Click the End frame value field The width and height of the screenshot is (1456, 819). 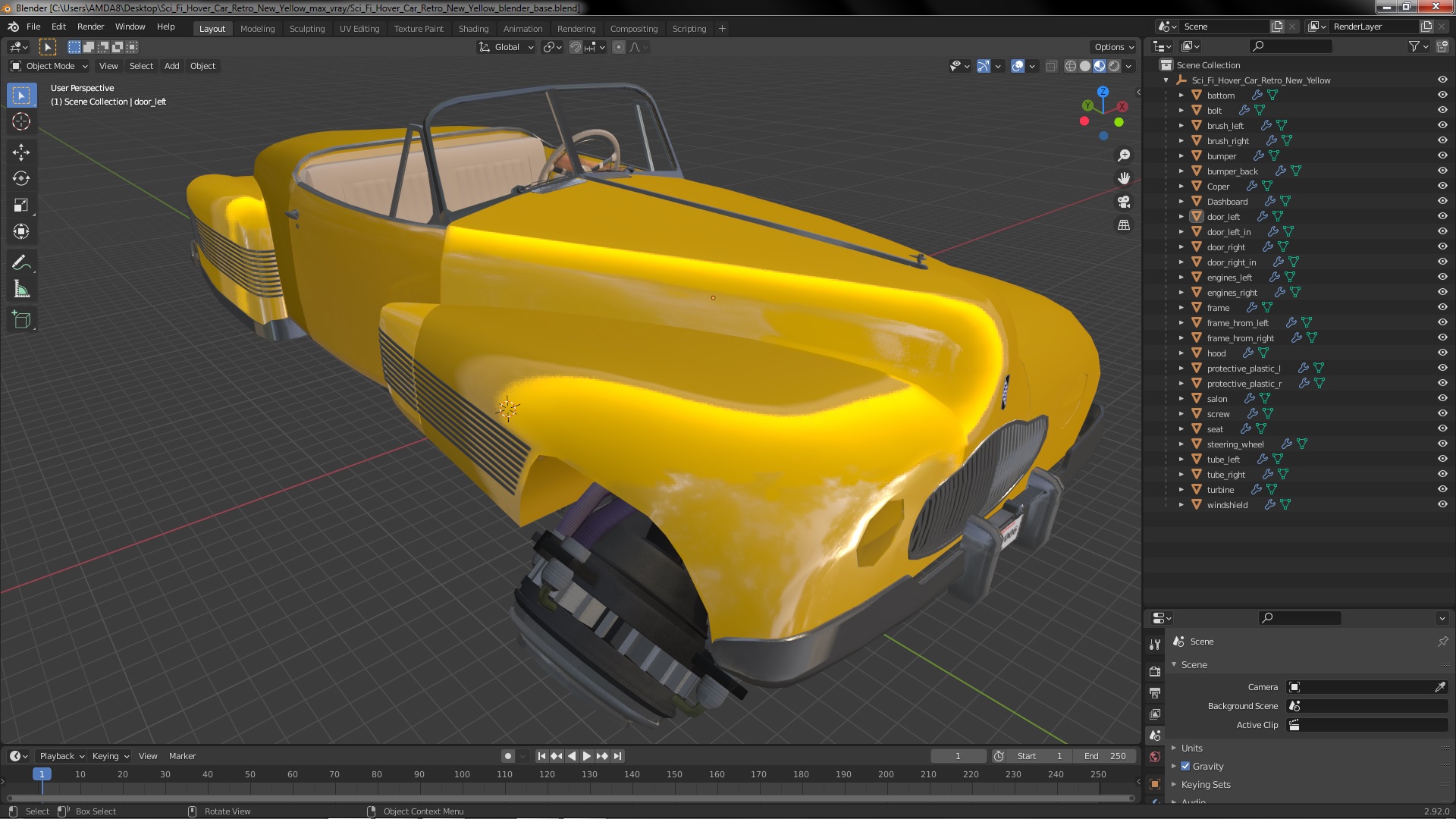(x=1105, y=756)
